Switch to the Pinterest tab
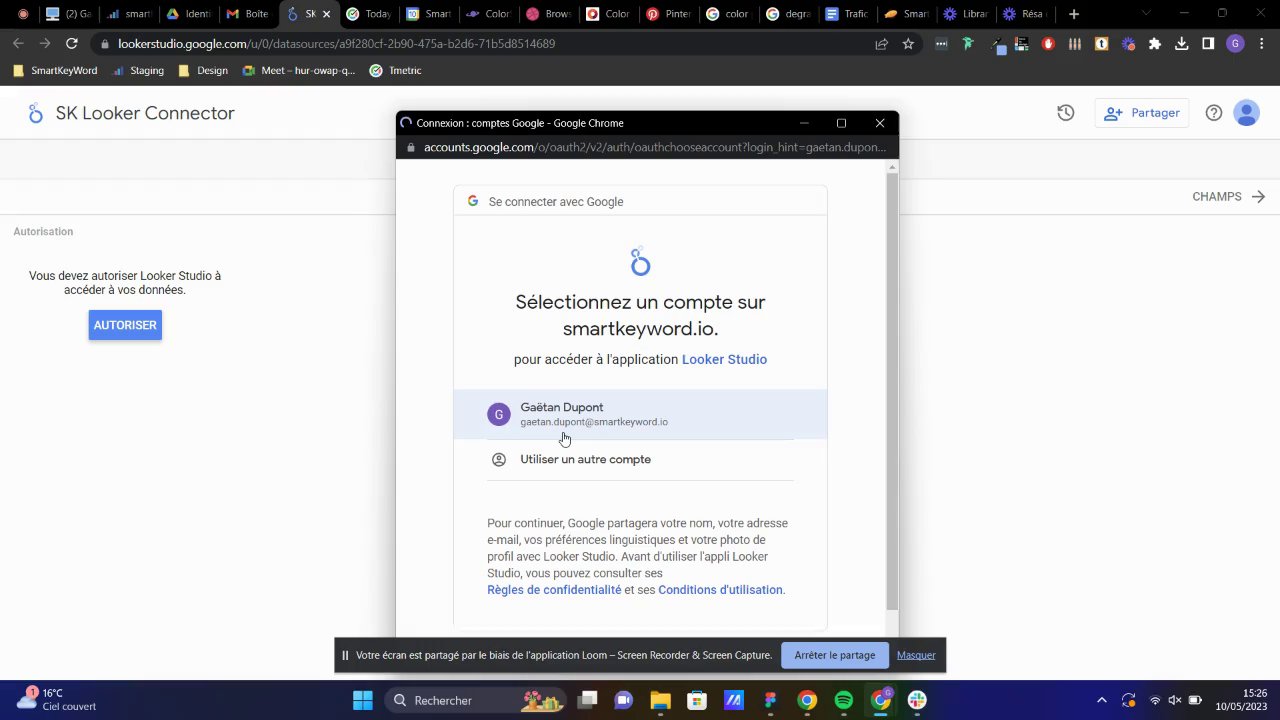The image size is (1280, 720). [x=668, y=14]
